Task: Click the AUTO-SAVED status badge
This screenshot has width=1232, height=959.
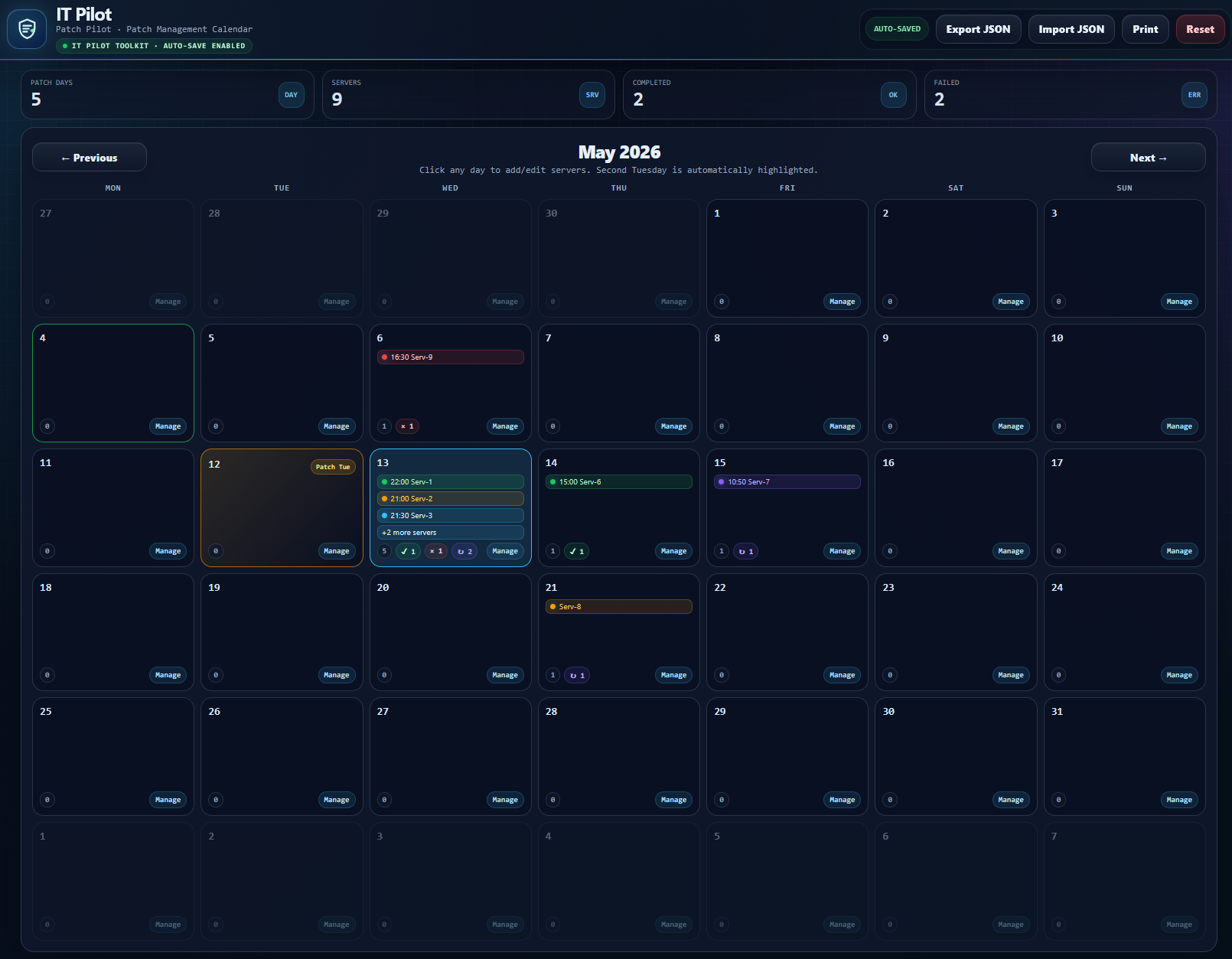Action: point(897,29)
